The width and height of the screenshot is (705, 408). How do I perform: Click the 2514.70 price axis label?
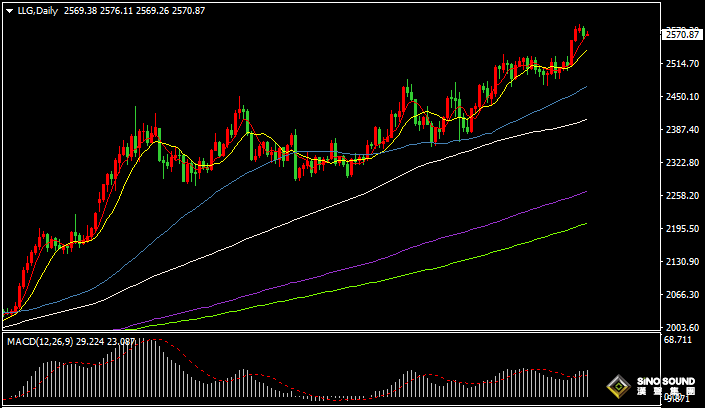click(x=680, y=63)
